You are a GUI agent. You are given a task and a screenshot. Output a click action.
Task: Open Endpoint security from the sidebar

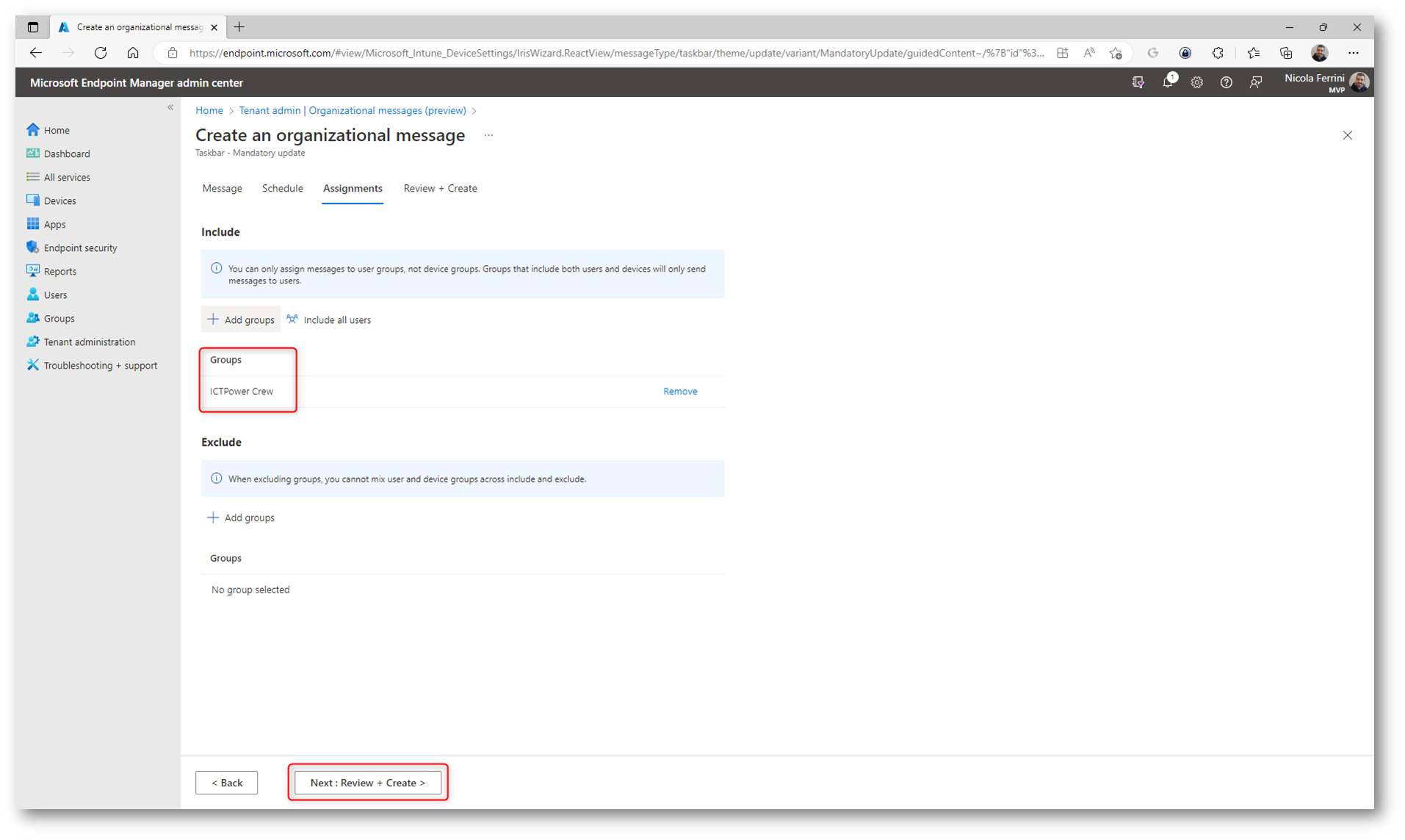(80, 248)
